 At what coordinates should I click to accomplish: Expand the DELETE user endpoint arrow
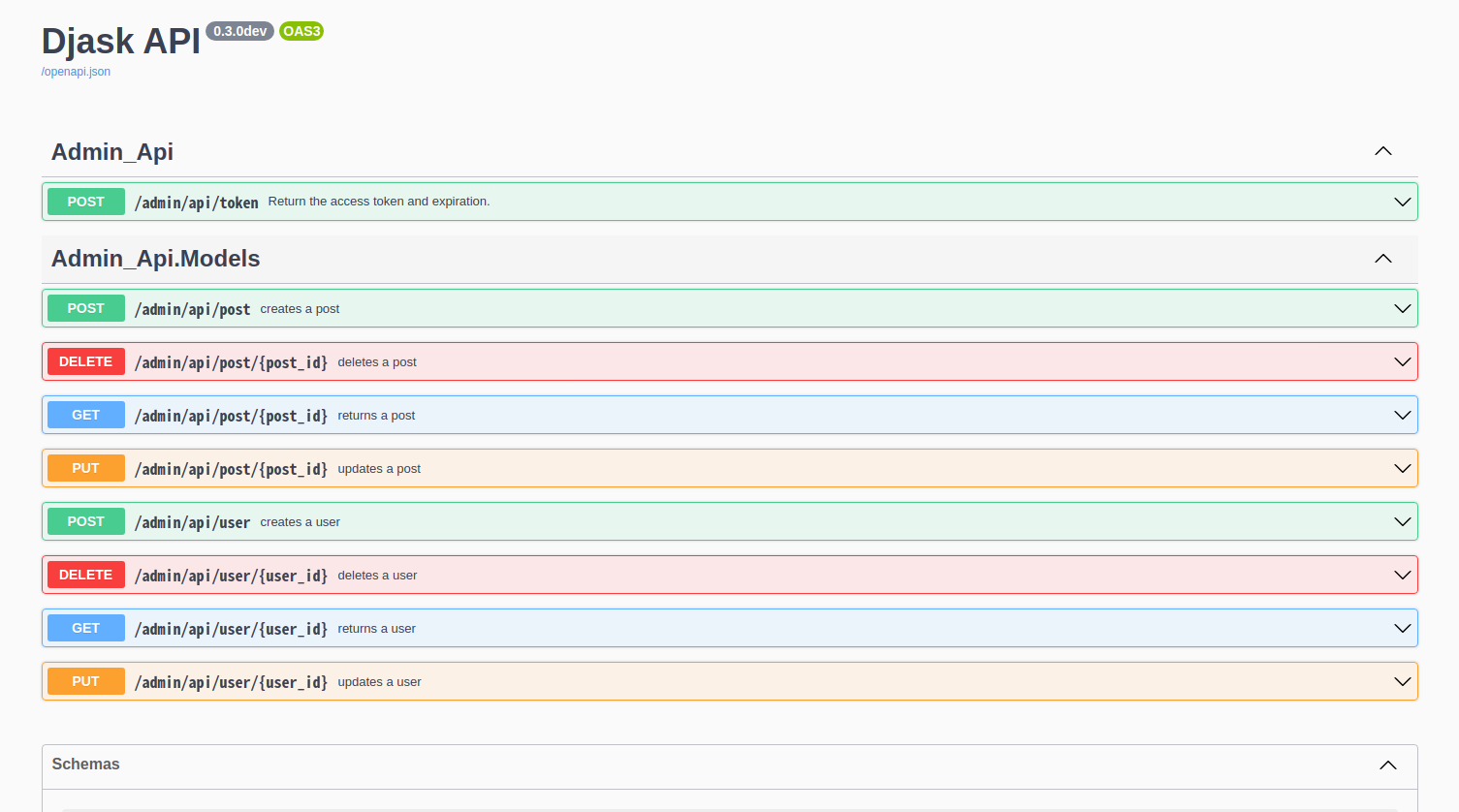coord(1402,575)
